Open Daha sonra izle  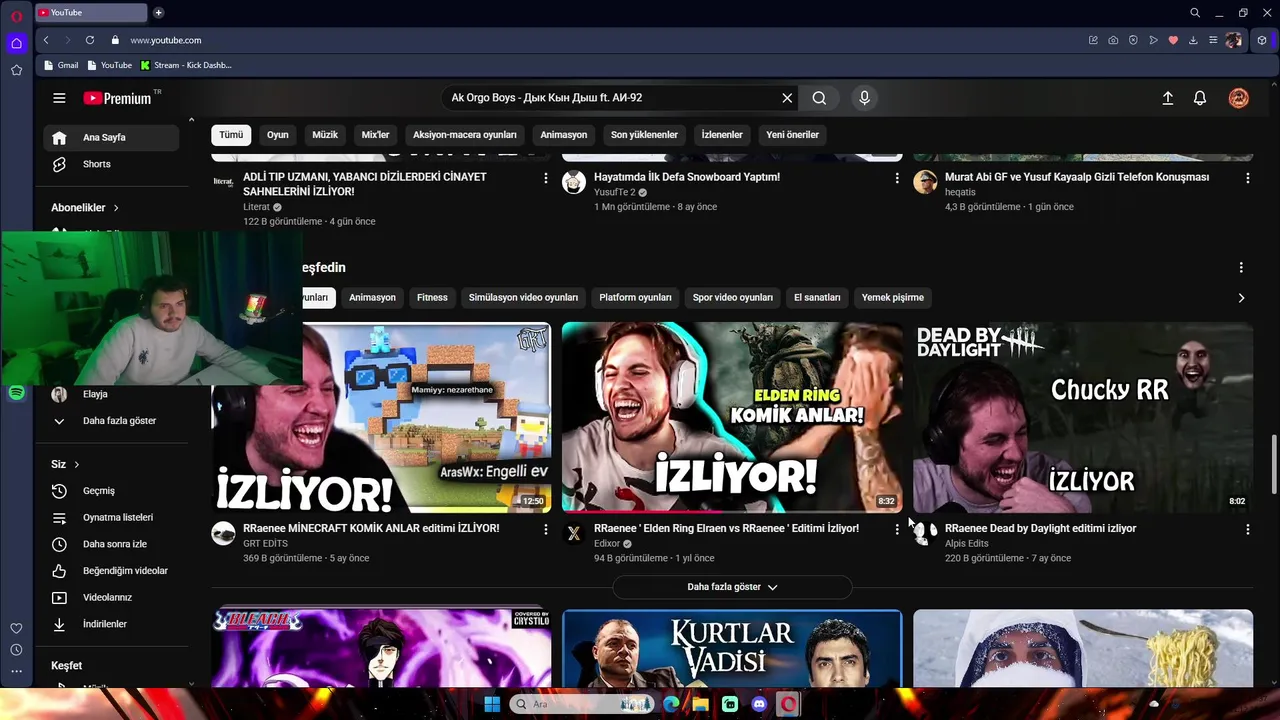[x=111, y=544]
